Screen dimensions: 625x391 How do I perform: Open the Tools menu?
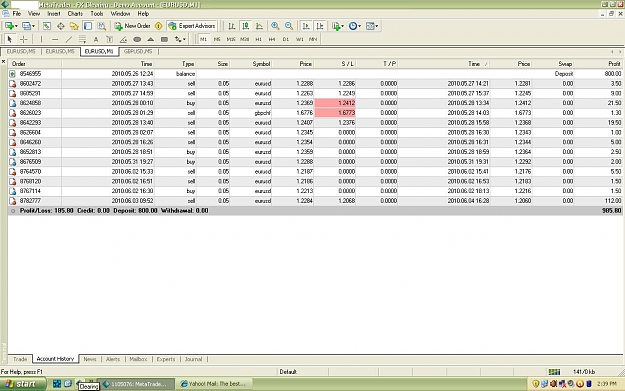point(97,14)
